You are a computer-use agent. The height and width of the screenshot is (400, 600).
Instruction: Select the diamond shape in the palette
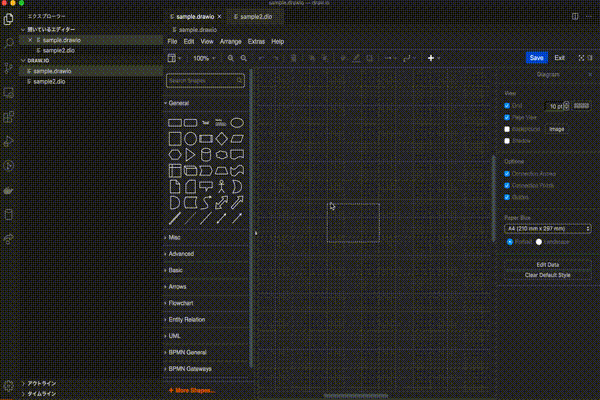pyautogui.click(x=221, y=138)
